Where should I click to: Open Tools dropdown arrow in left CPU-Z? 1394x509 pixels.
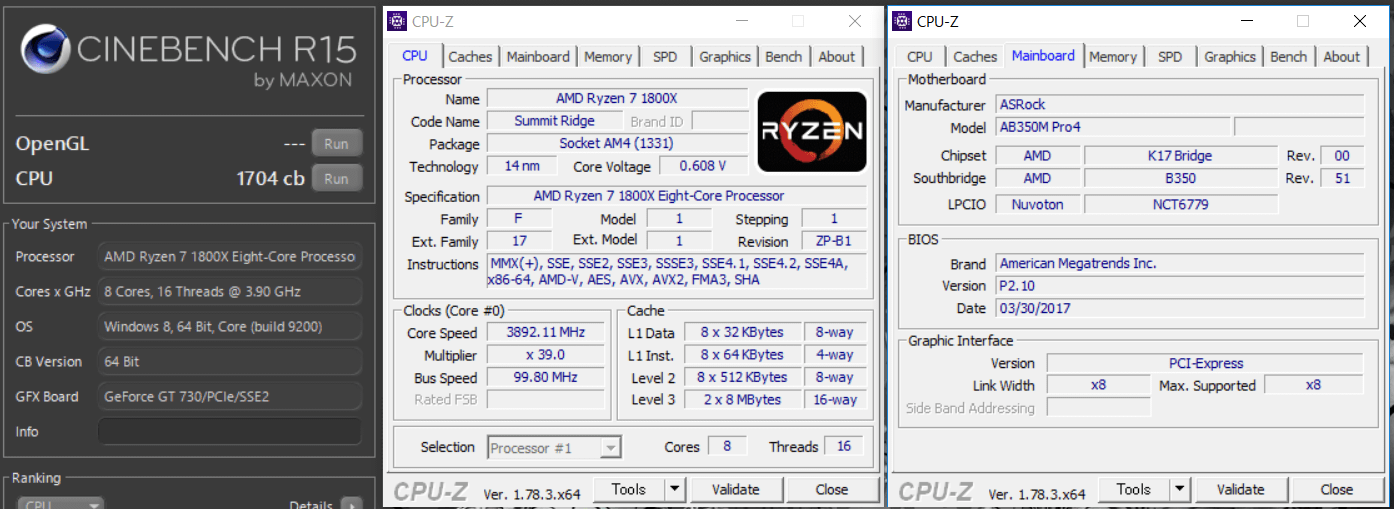674,489
